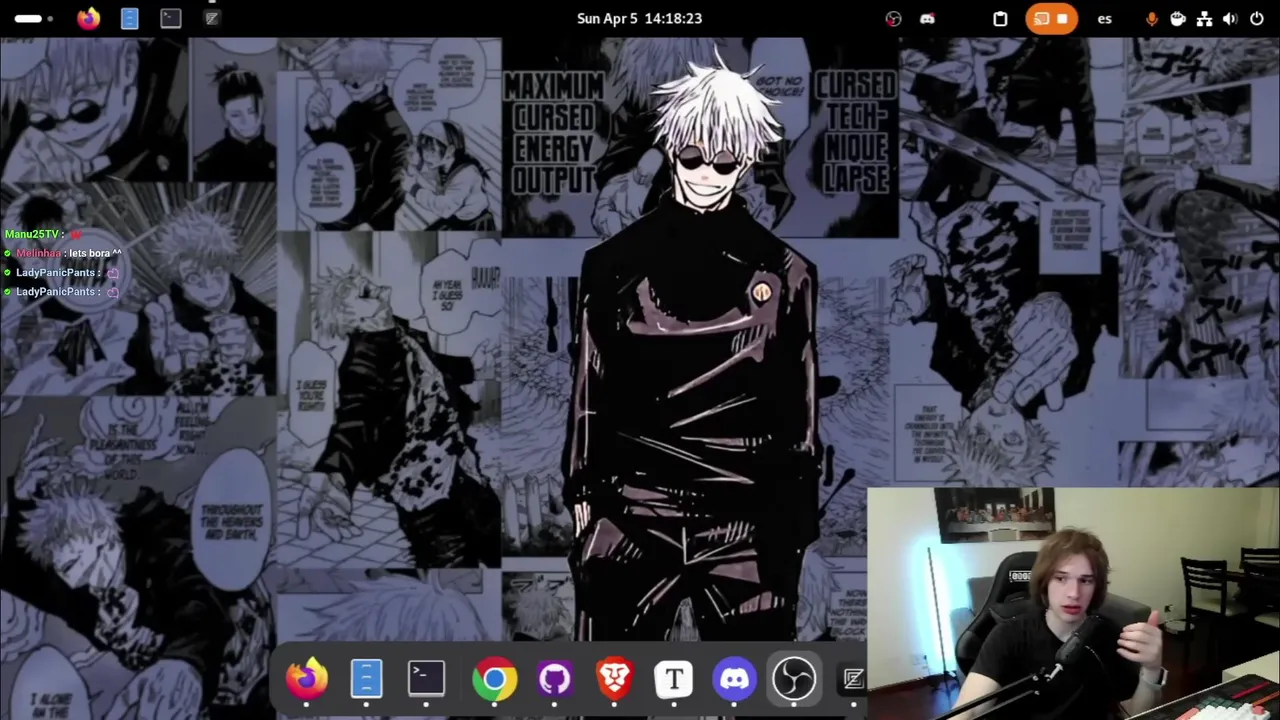1280x720 pixels.
Task: Open the power menu icon
Action: point(1257,18)
